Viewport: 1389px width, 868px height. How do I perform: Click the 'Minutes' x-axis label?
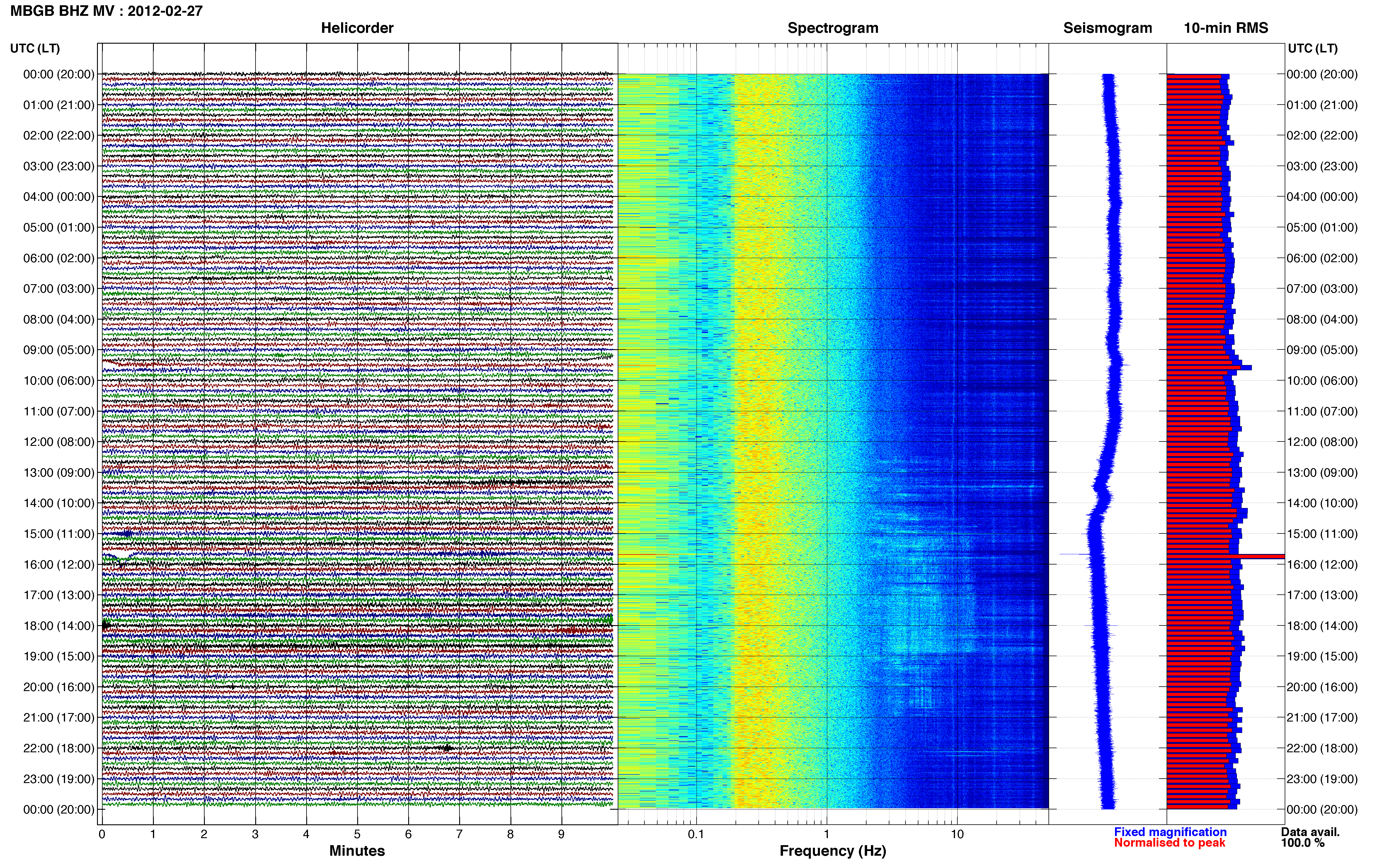coord(357,851)
